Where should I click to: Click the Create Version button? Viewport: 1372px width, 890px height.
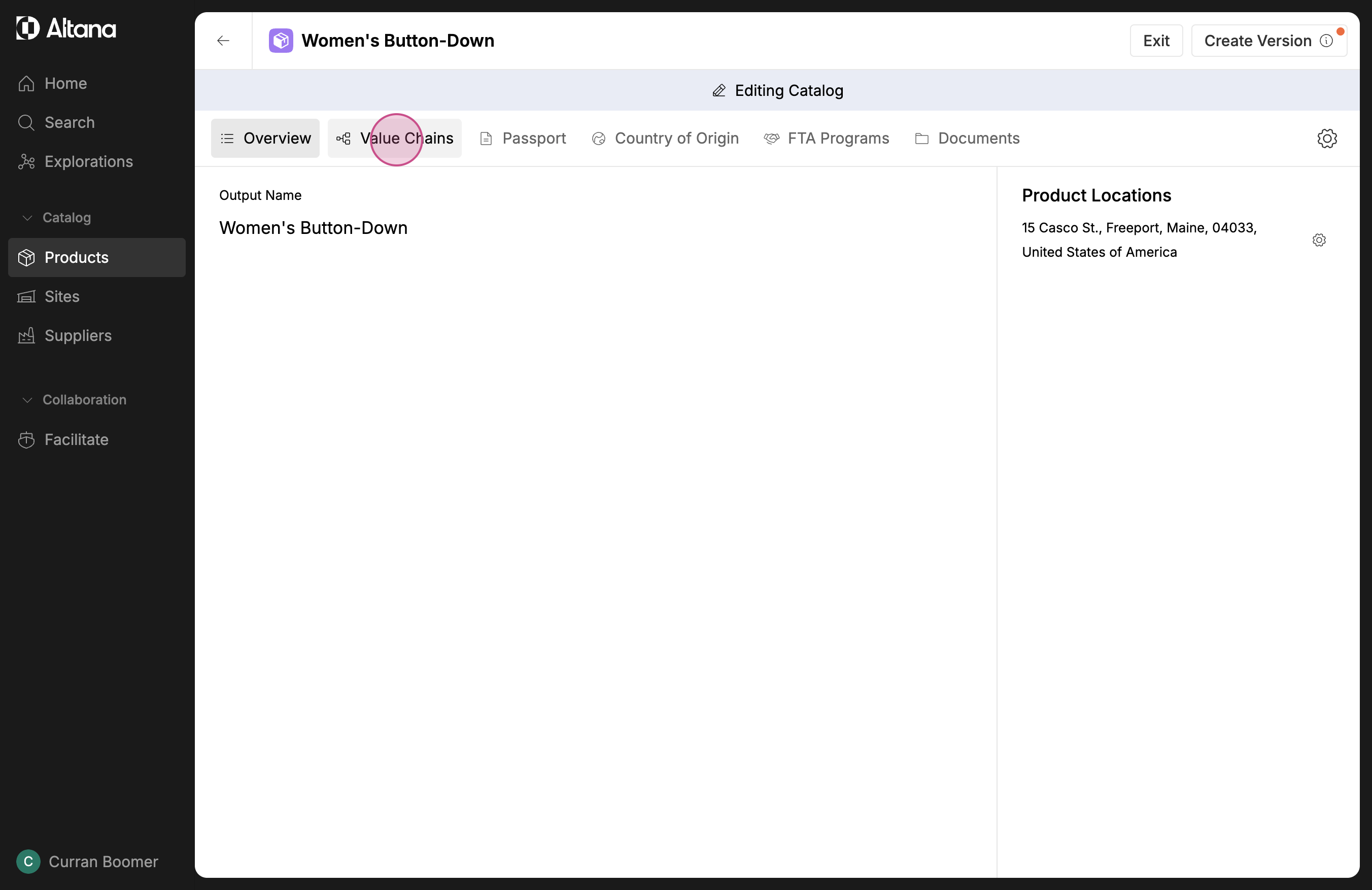click(x=1257, y=41)
